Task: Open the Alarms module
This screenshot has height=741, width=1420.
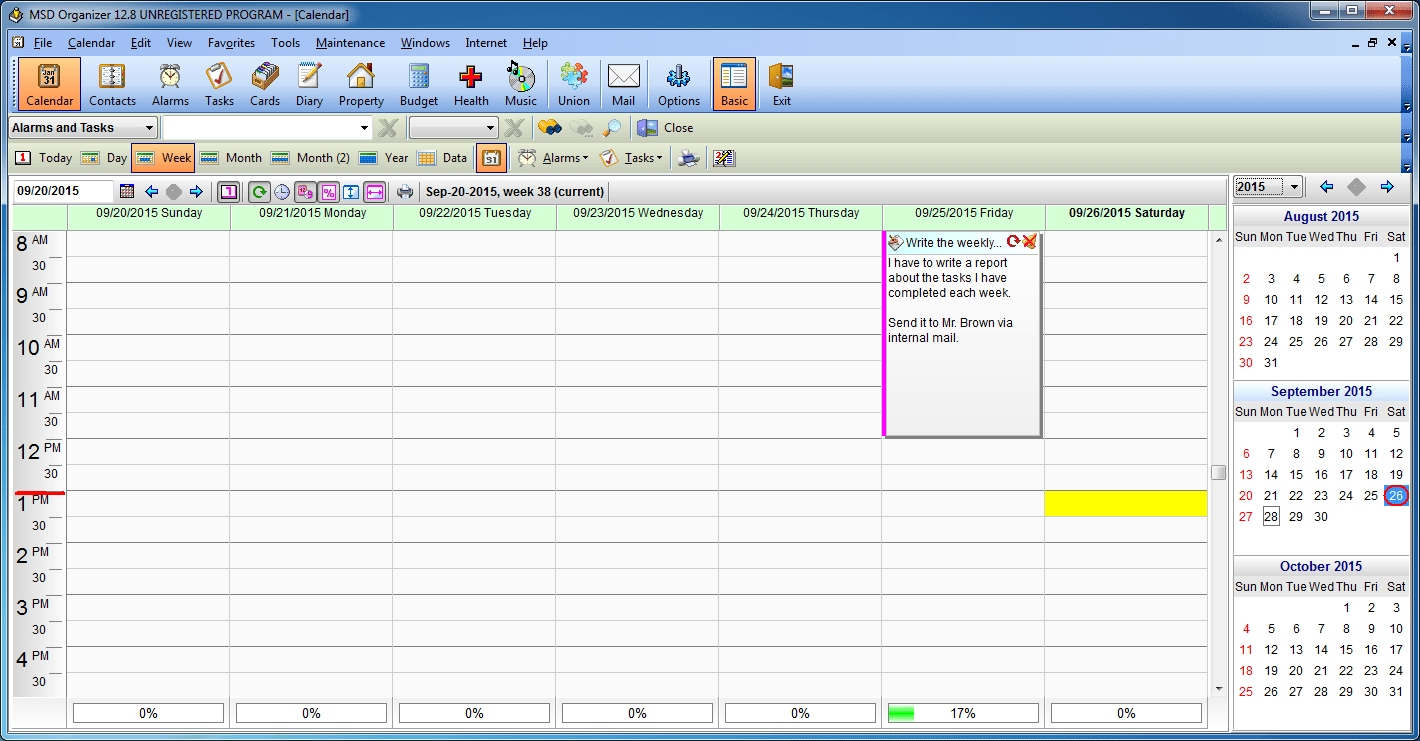Action: 170,84
